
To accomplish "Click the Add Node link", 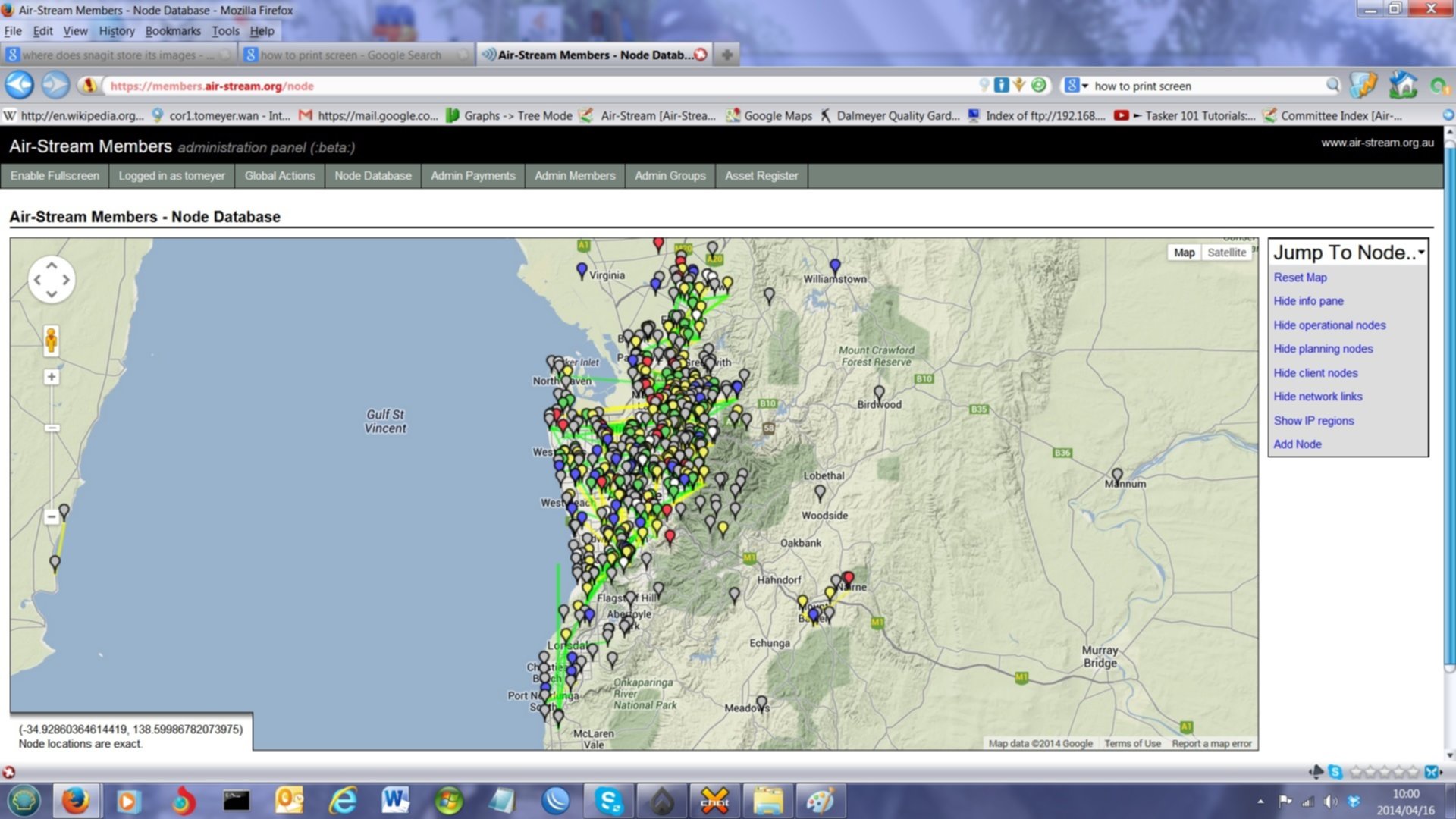I will (1298, 444).
